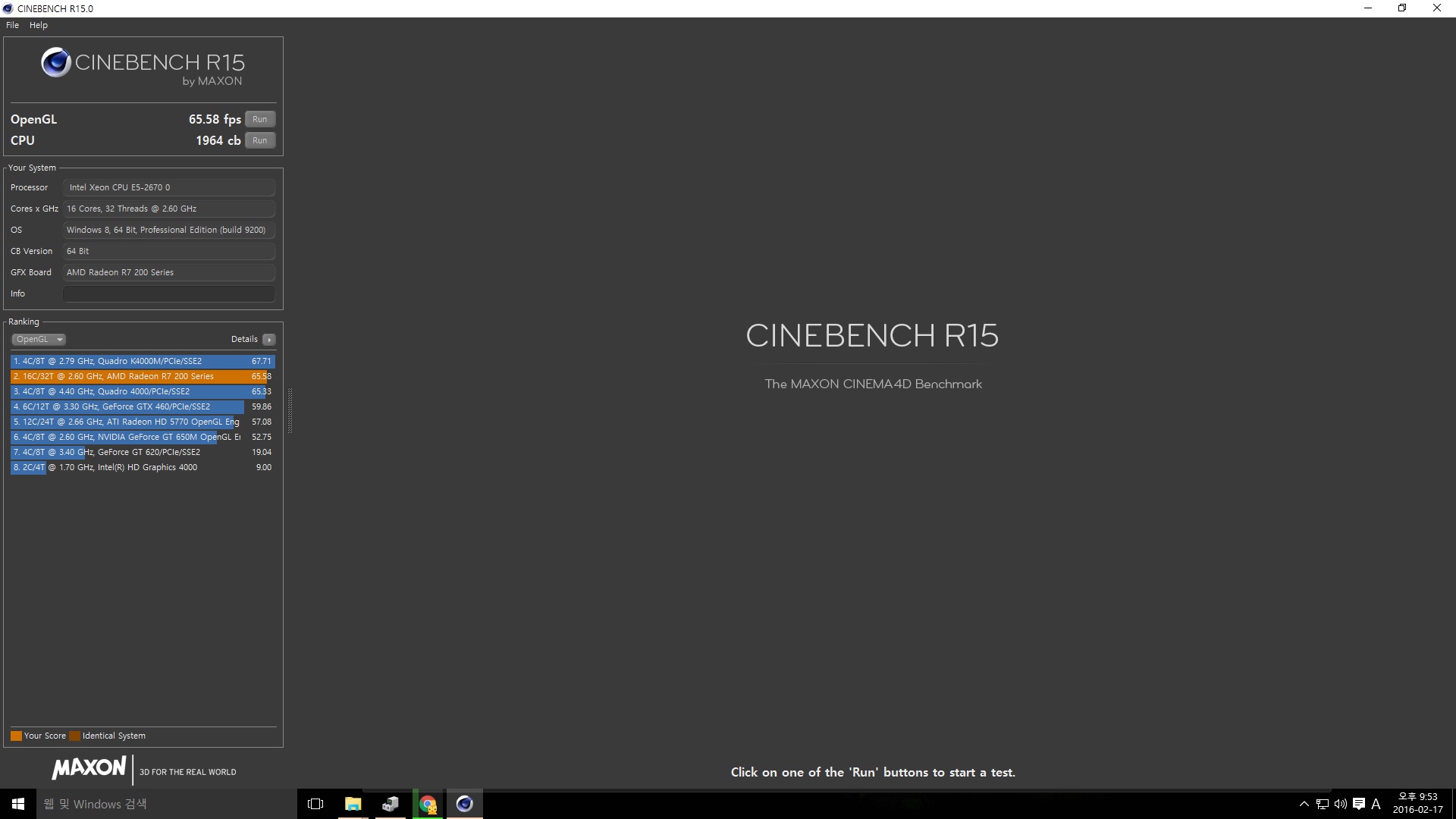
Task: Open the network tray icon
Action: click(x=1323, y=804)
